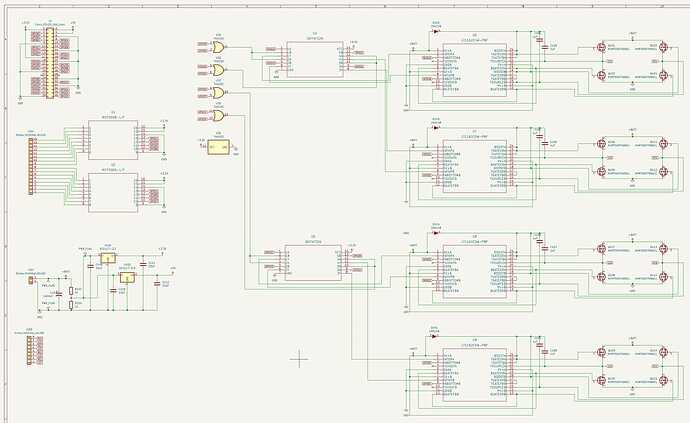This screenshot has width=690, height=423.
Task: Select the second yellow voltage regulator symbol
Action: [x=128, y=277]
